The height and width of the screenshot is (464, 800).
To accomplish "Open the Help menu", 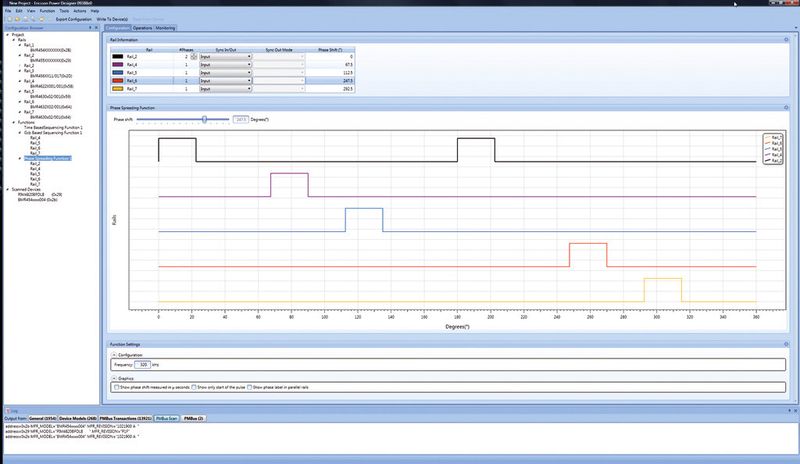I will tap(95, 11).
